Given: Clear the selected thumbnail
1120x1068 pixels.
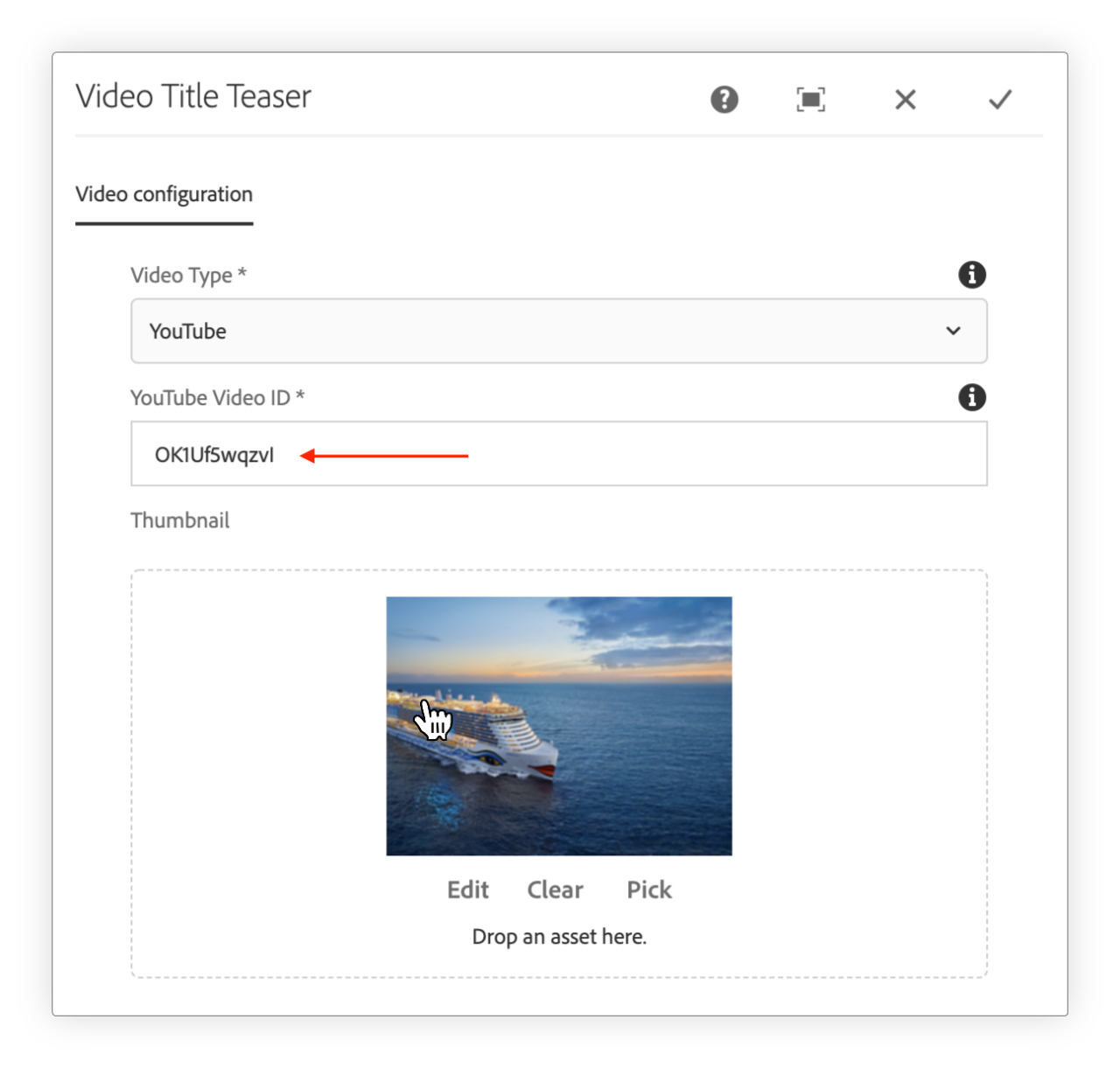Looking at the screenshot, I should 555,890.
